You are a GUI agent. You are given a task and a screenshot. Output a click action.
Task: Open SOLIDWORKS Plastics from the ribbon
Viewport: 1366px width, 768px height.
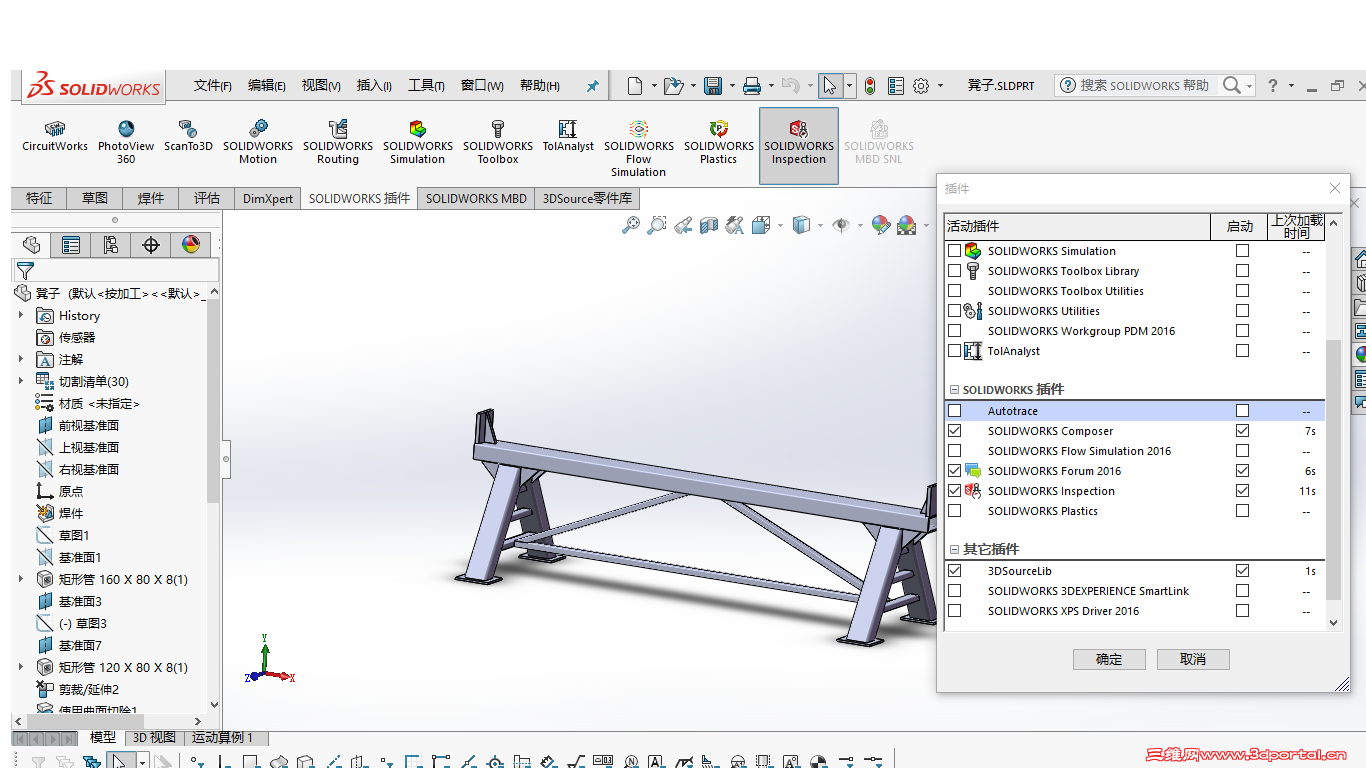tap(719, 142)
